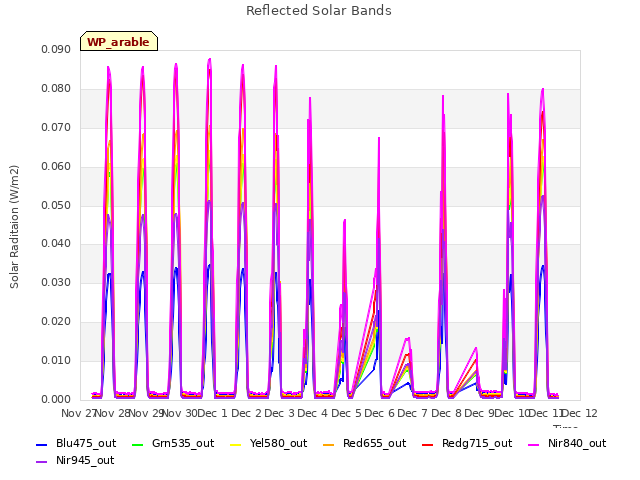Select the Nir840_out legend label
This screenshot has height=480, width=640.
coord(577,443)
